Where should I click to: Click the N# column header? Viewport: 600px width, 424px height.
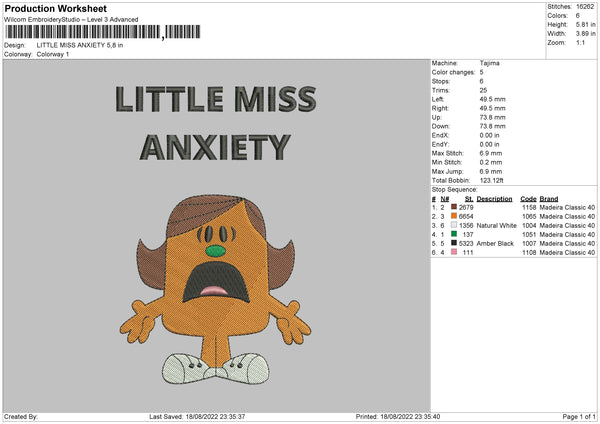[445, 199]
